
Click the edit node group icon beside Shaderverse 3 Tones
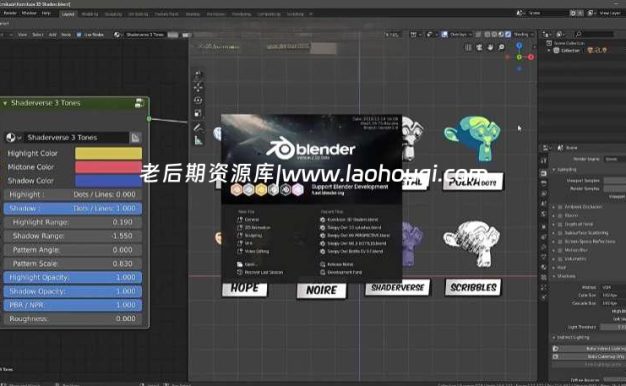click(x=135, y=138)
